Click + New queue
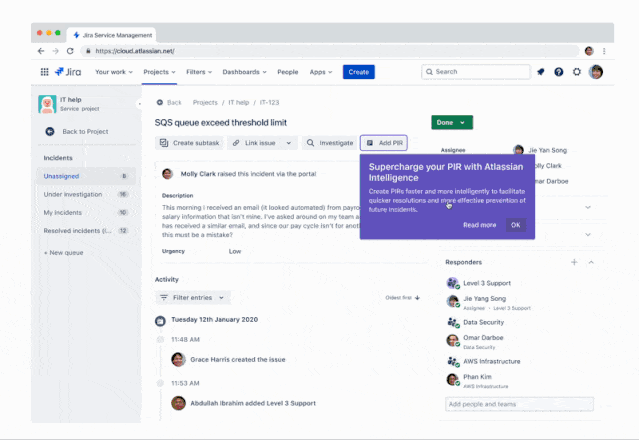 pos(64,253)
